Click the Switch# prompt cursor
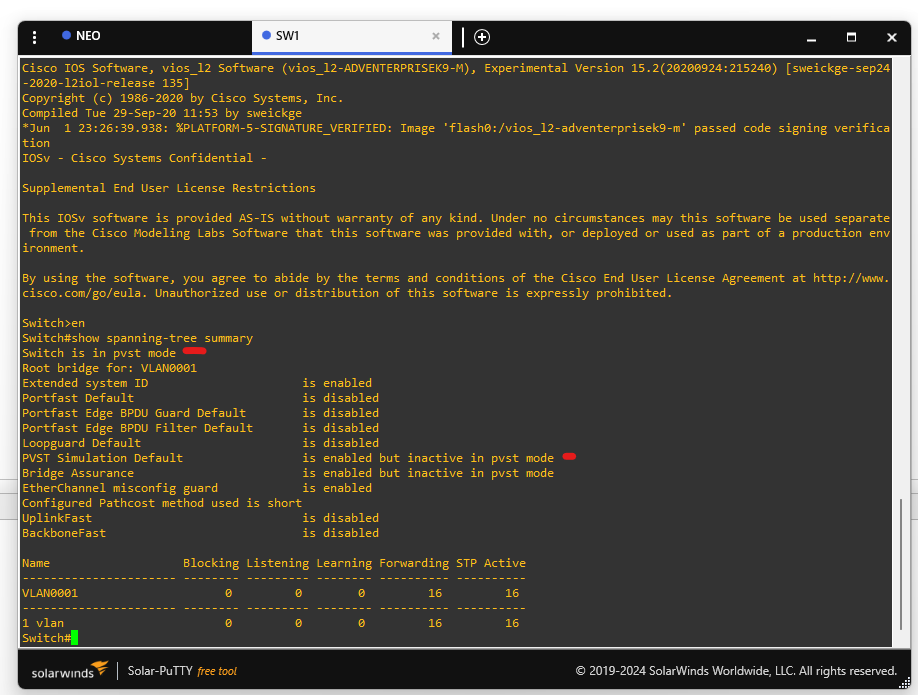918x695 pixels. point(74,638)
